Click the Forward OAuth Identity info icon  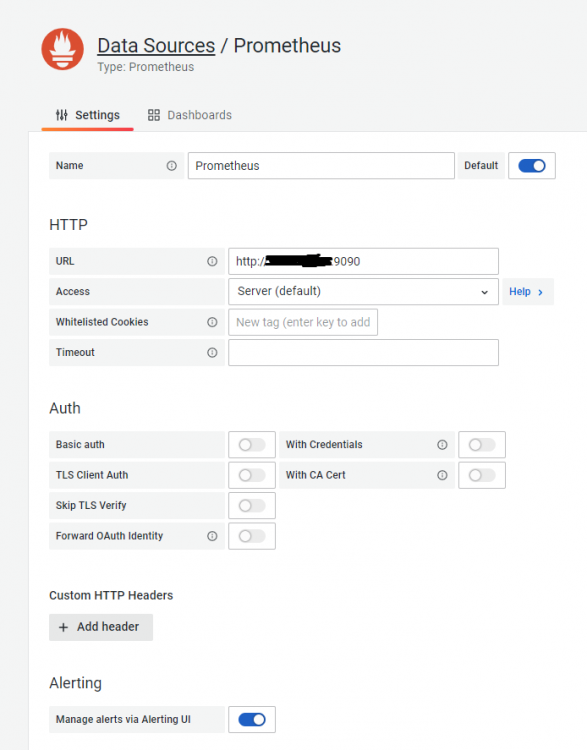point(212,536)
